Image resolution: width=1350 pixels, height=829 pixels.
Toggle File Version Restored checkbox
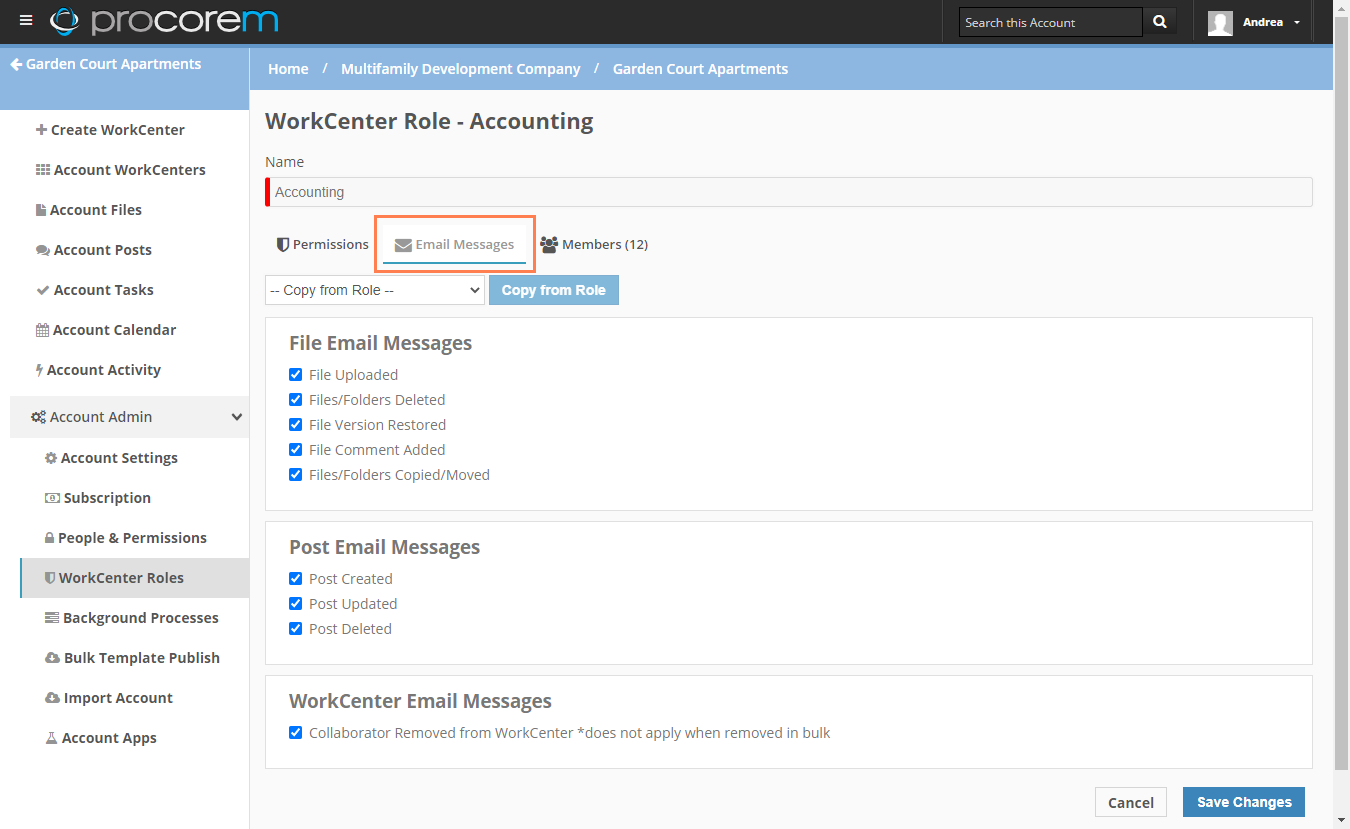pyautogui.click(x=295, y=424)
